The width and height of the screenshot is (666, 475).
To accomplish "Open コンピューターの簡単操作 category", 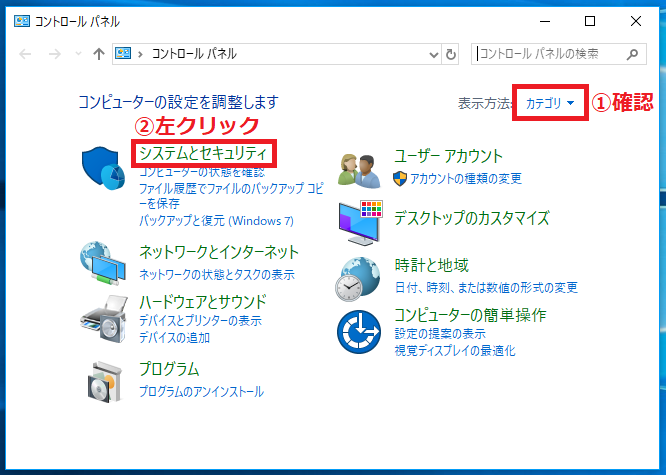I will coord(470,315).
